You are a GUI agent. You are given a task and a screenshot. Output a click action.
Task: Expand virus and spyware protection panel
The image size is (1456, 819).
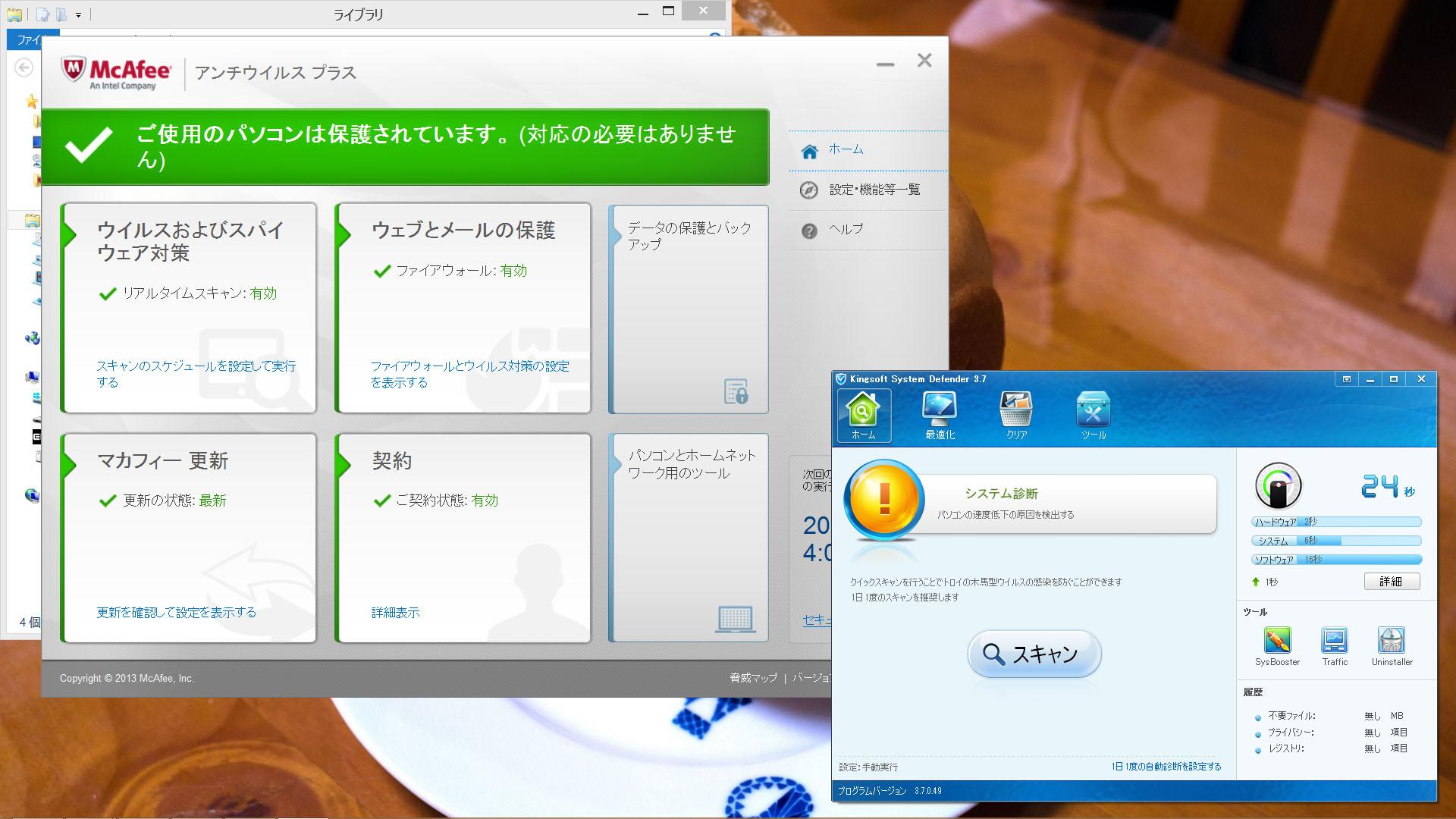pos(190,241)
